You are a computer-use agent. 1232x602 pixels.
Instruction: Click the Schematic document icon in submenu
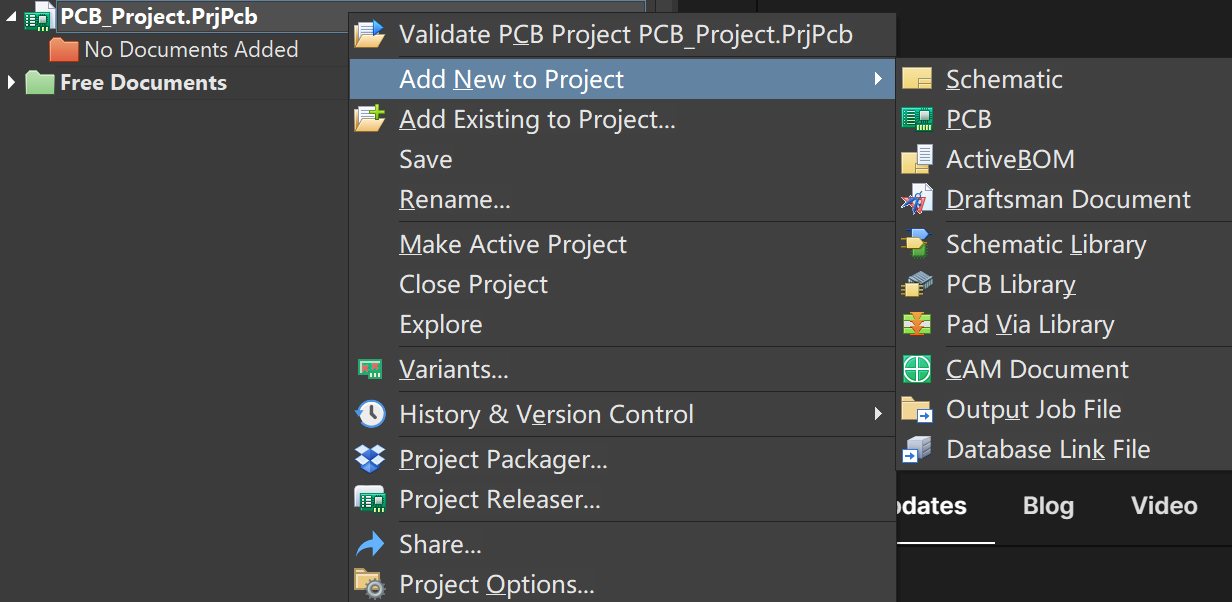(x=916, y=79)
